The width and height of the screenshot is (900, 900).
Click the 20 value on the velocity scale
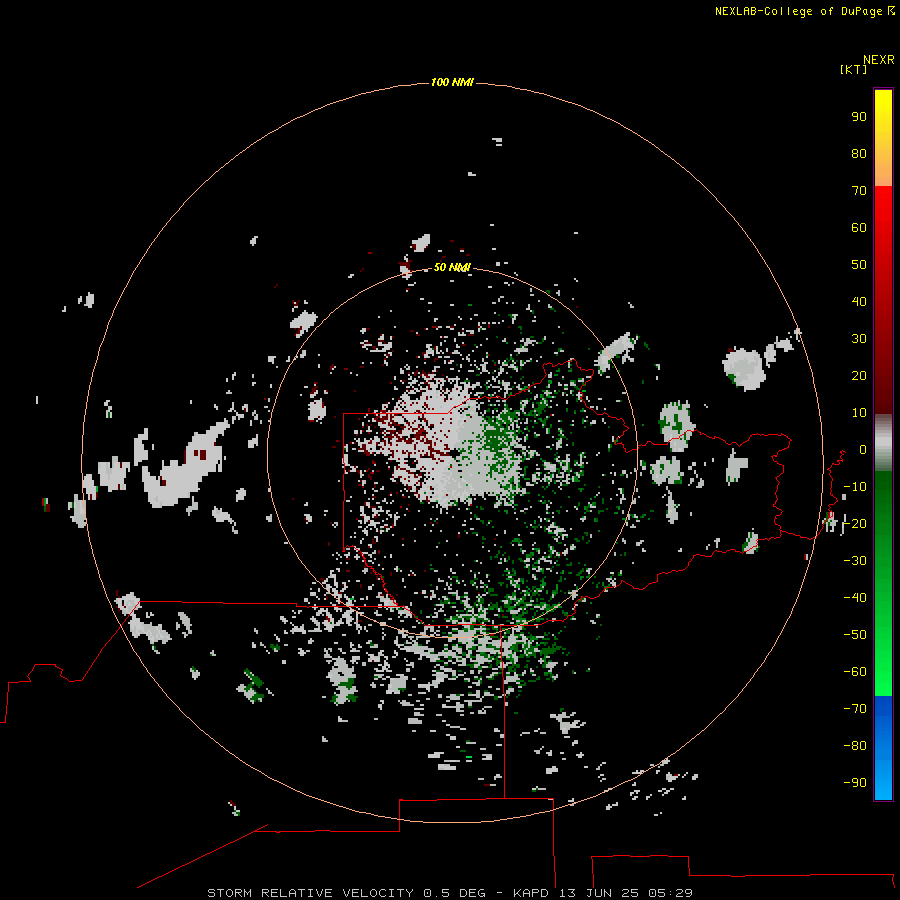click(x=859, y=375)
